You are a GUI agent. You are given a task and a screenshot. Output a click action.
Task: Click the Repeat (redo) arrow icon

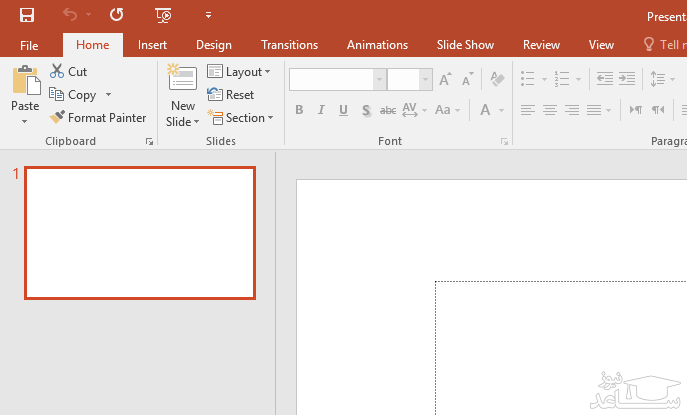pos(117,15)
